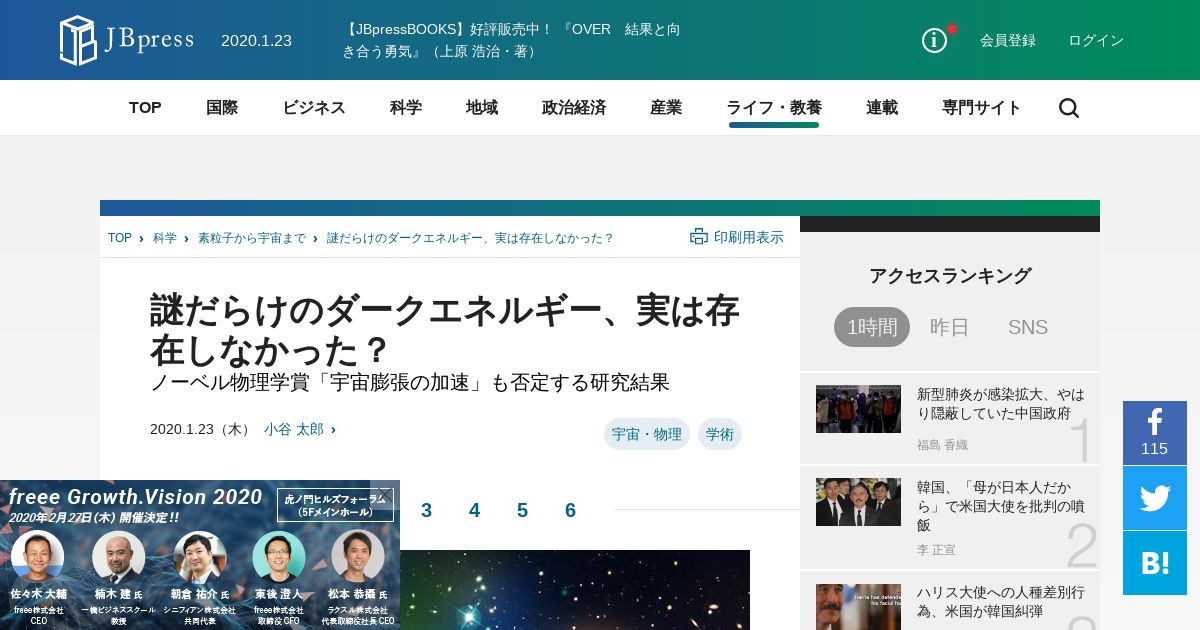This screenshot has width=1200, height=630.
Task: Open author 小谷 太郎 profile link
Action: [x=294, y=429]
